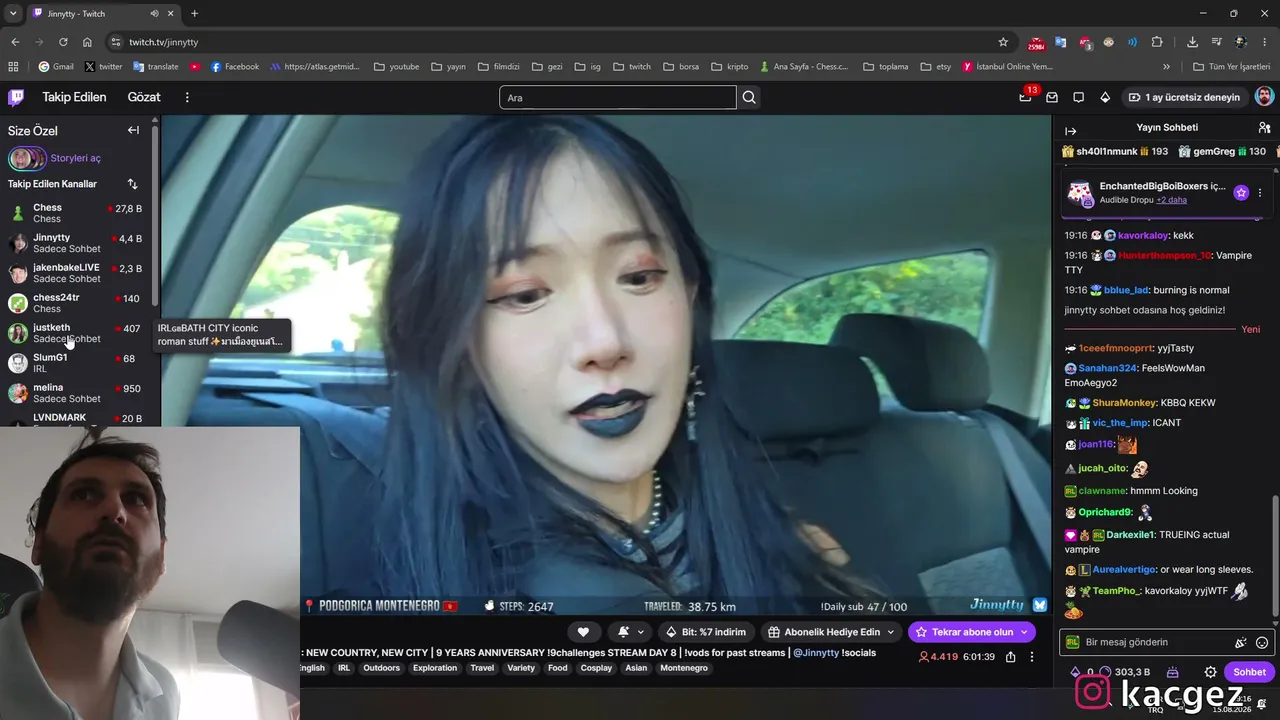This screenshot has width=1280, height=720.
Task: Open the Twitch inbox icon
Action: [x=1052, y=97]
